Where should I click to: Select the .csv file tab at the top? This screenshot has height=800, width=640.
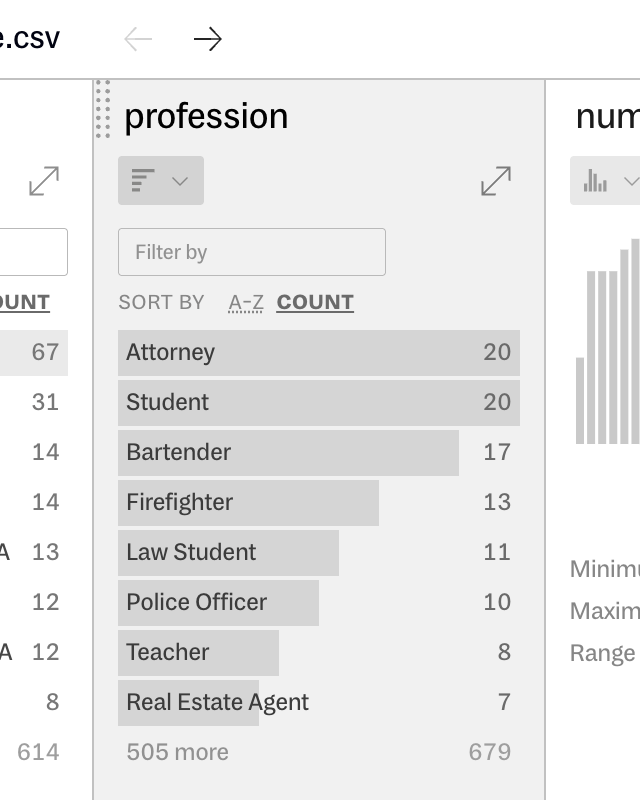click(x=28, y=38)
